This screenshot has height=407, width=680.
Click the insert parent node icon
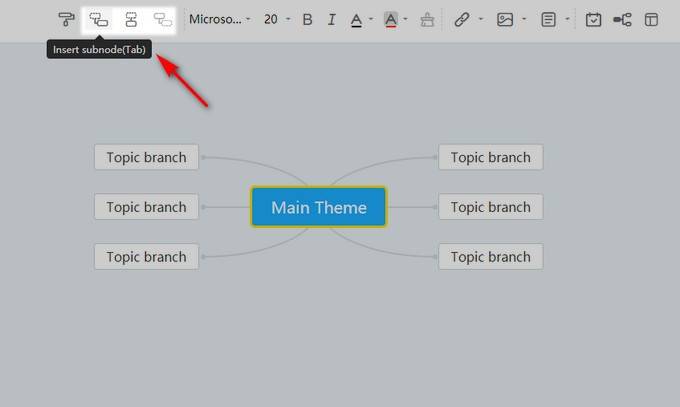(162, 19)
